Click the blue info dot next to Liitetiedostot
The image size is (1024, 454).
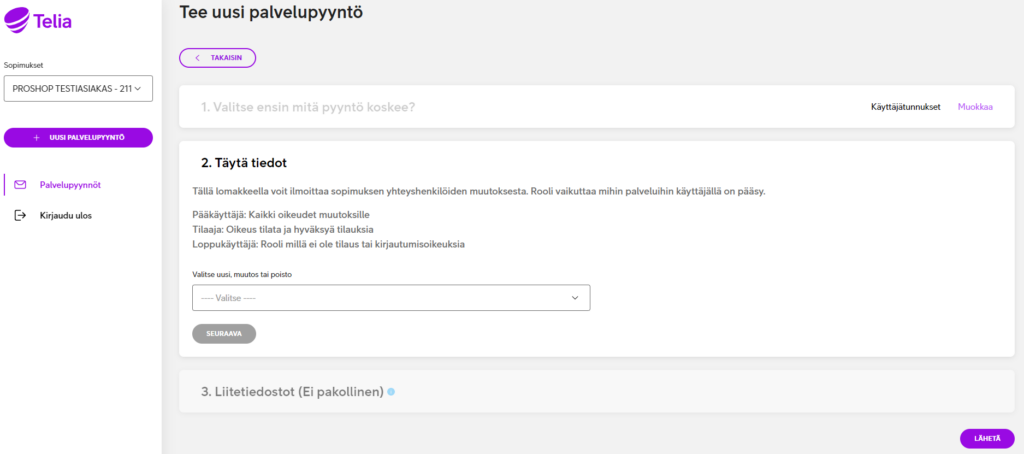point(391,392)
